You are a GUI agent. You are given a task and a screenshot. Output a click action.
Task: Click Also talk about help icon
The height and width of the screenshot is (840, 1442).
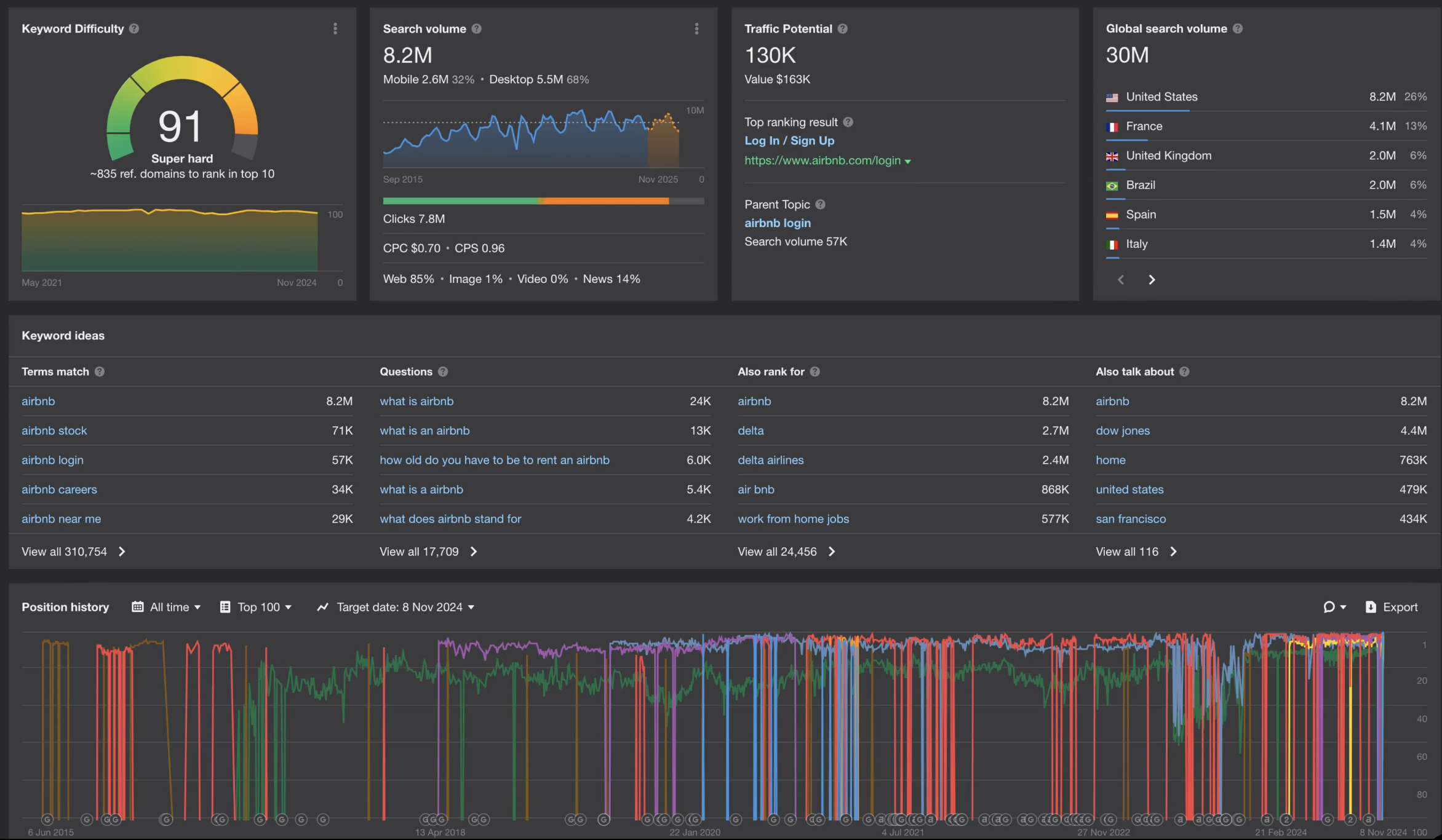pyautogui.click(x=1185, y=371)
